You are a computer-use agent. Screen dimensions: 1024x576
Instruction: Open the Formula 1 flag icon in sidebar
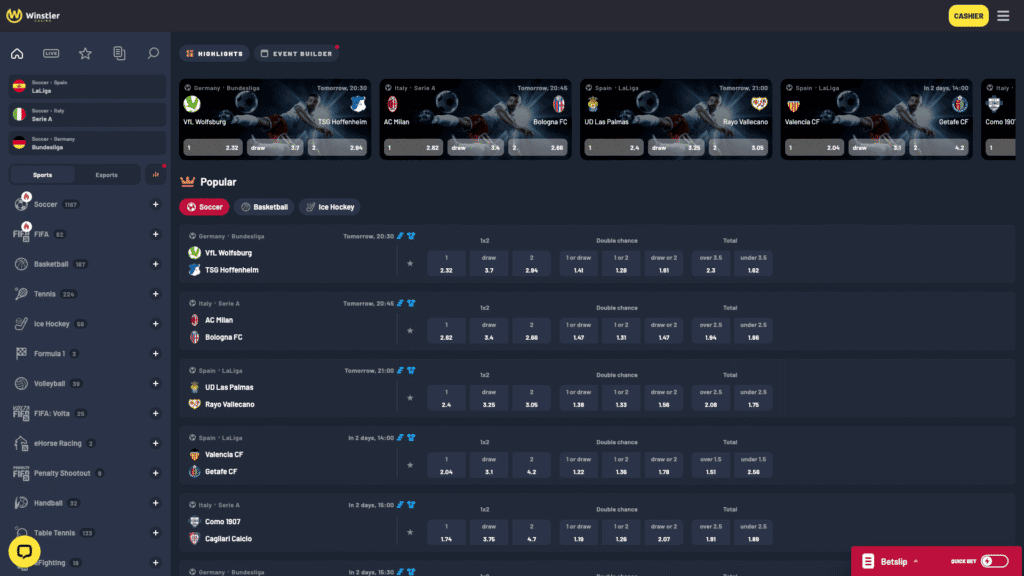pos(22,353)
